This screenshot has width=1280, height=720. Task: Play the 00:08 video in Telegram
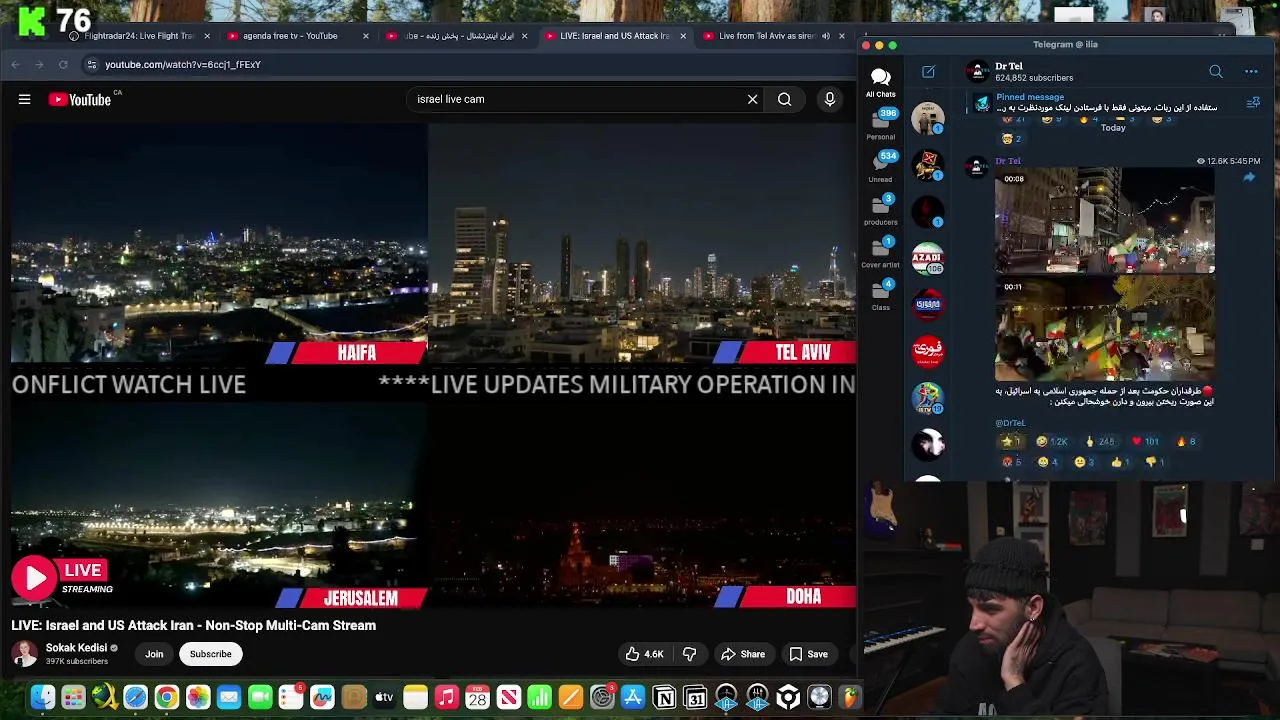click(x=1105, y=220)
